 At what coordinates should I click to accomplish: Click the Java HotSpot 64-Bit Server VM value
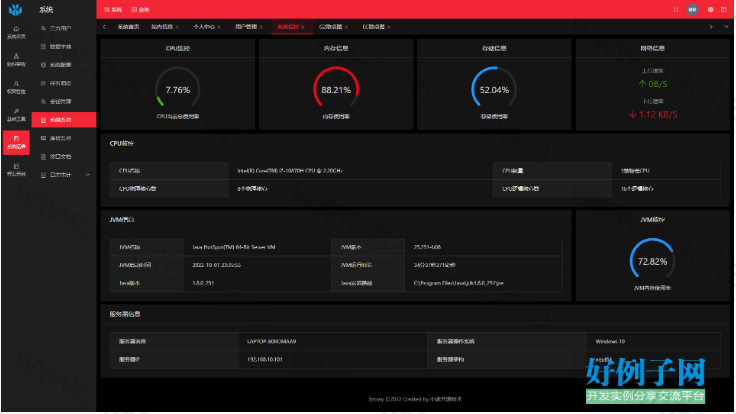click(x=234, y=247)
